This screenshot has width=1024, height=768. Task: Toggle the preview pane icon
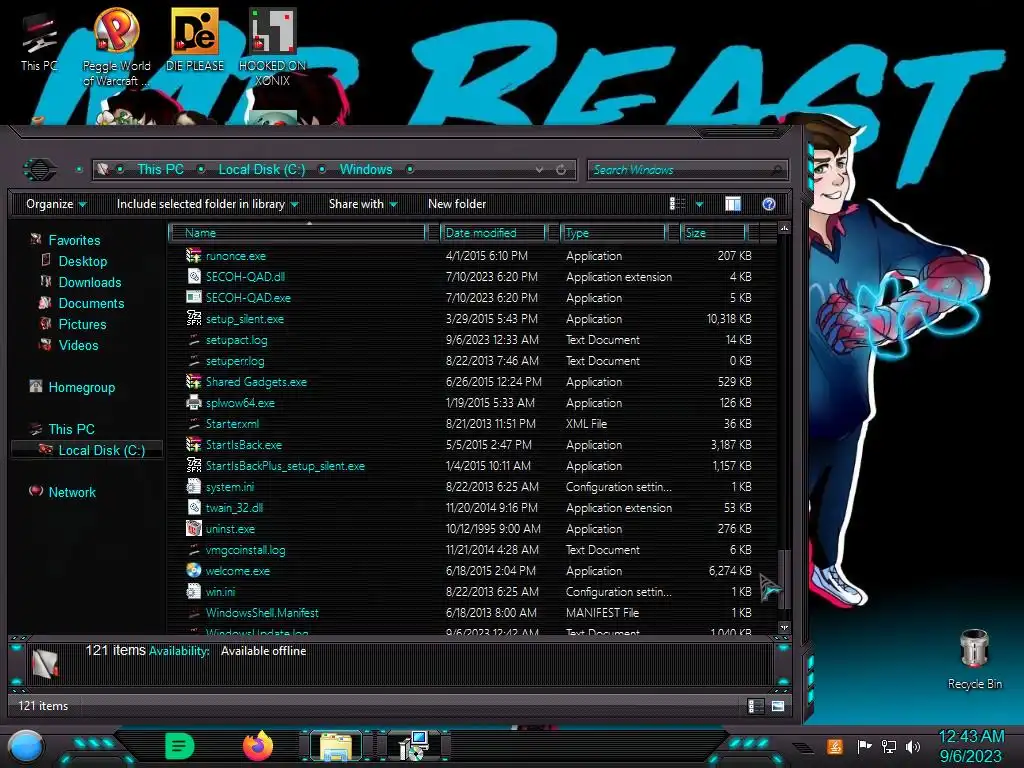pyautogui.click(x=733, y=204)
